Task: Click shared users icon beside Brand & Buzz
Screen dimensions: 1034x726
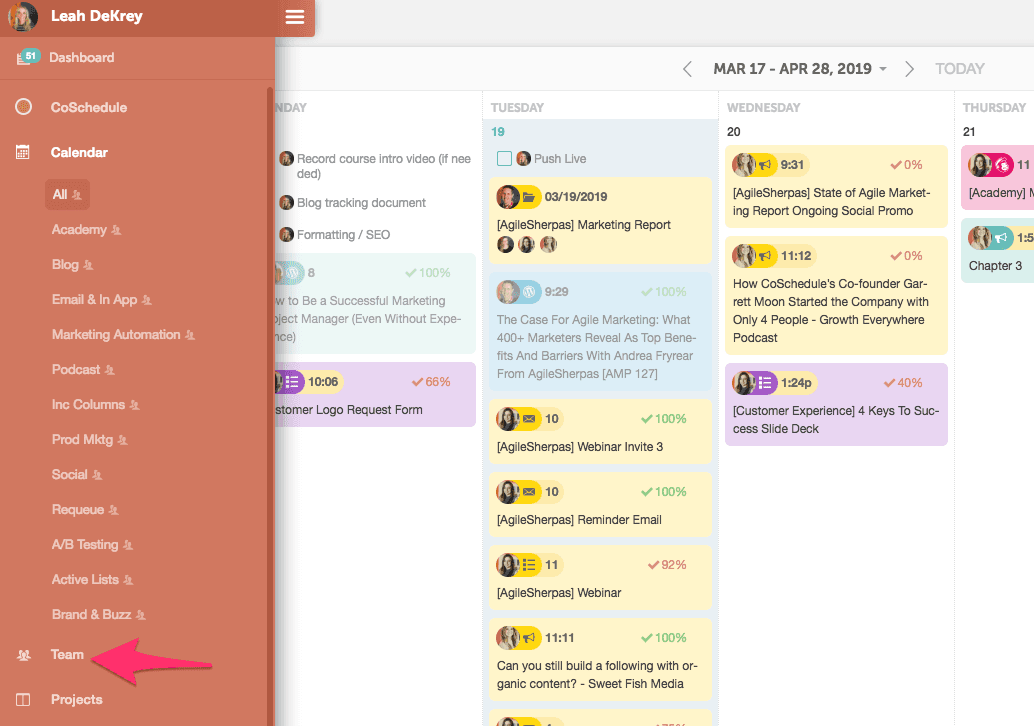Action: click(x=140, y=615)
